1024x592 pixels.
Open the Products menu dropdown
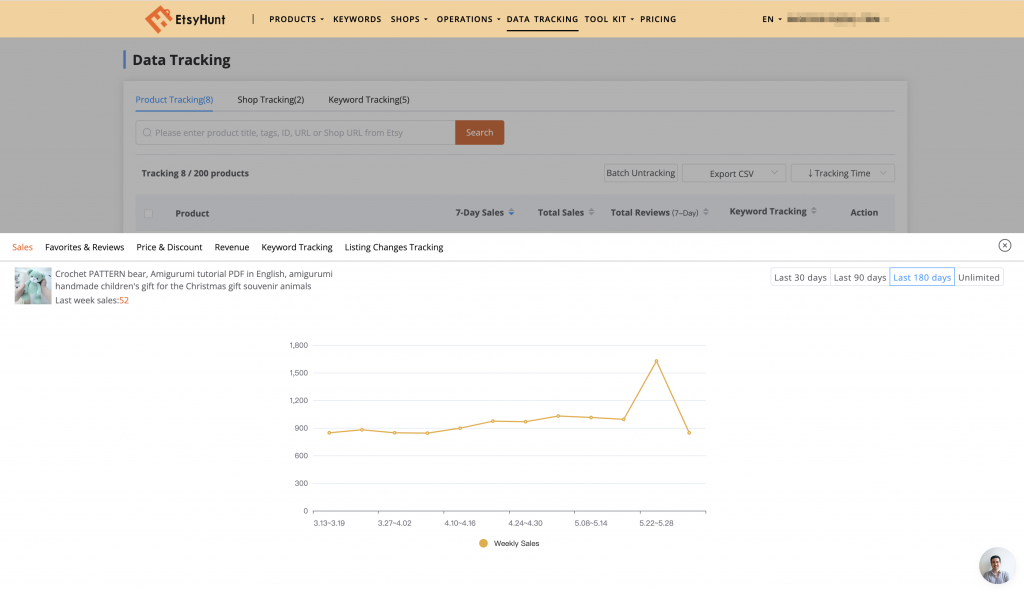coord(296,19)
